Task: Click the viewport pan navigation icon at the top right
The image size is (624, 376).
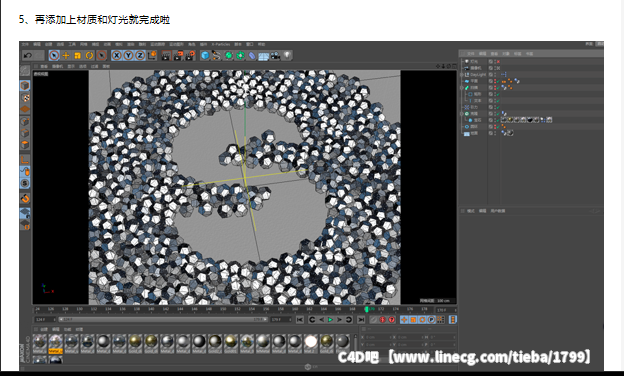Action: 438,66
